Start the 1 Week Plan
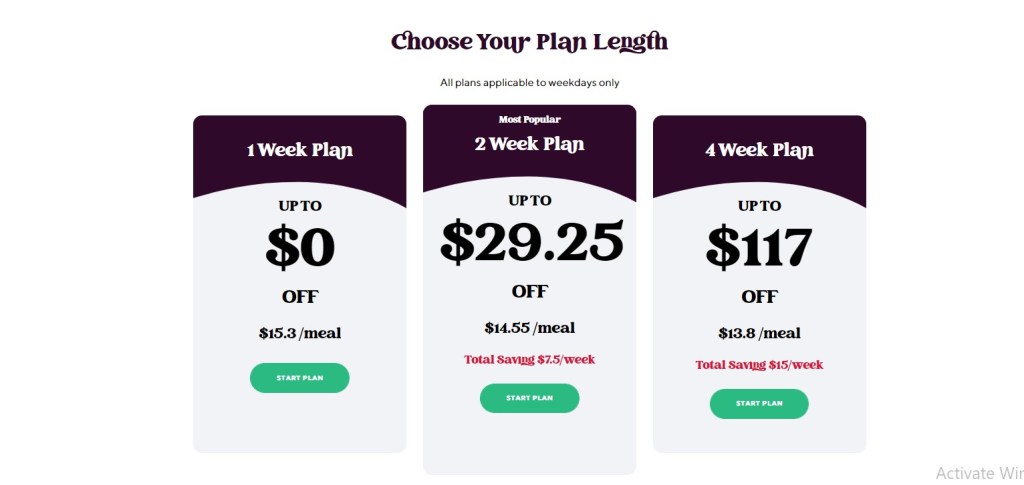The height and width of the screenshot is (485, 1024). click(299, 377)
